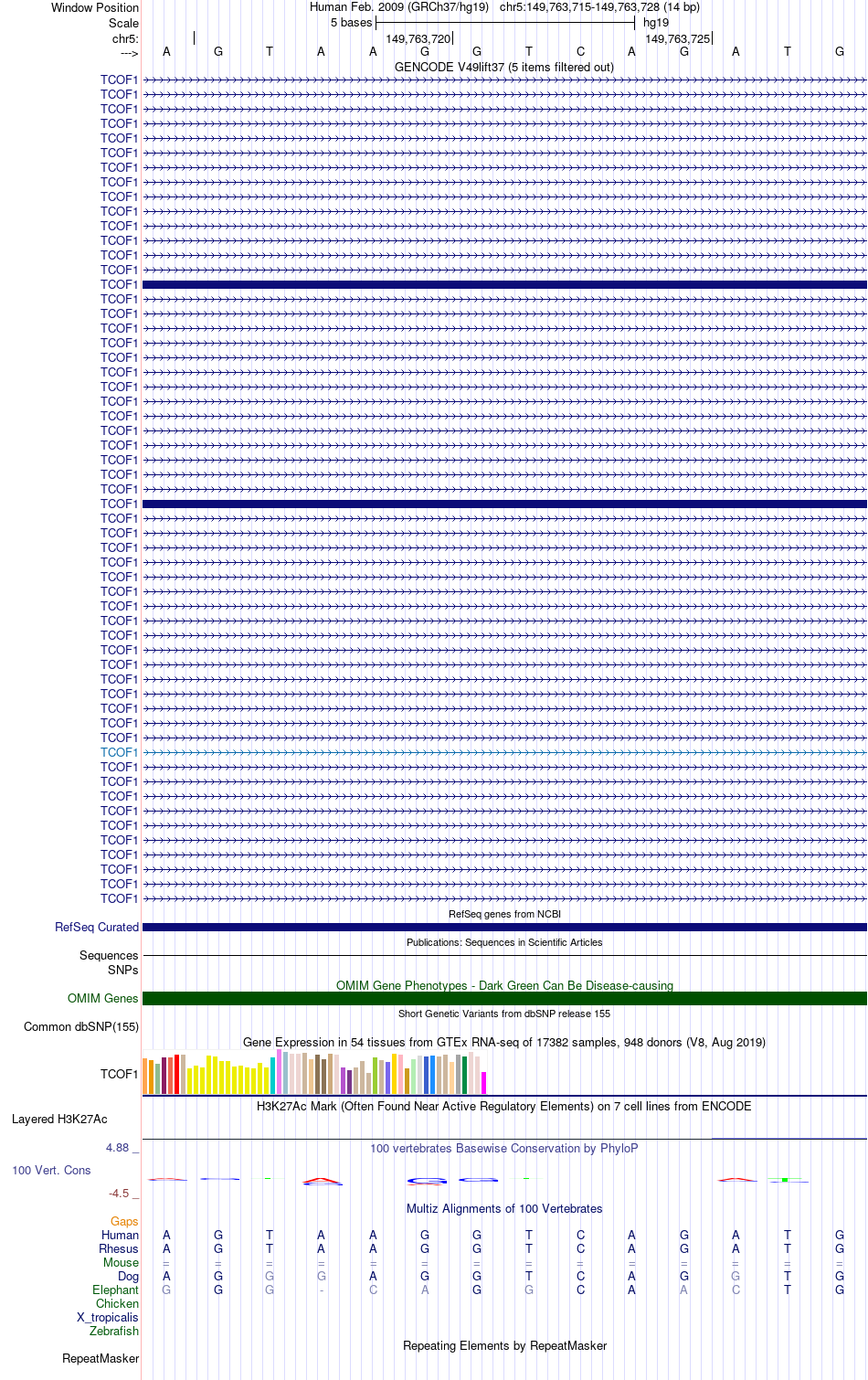This screenshot has width=868, height=1380.
Task: Open OMIM Gene Phenotypes title link
Action: pos(504,985)
